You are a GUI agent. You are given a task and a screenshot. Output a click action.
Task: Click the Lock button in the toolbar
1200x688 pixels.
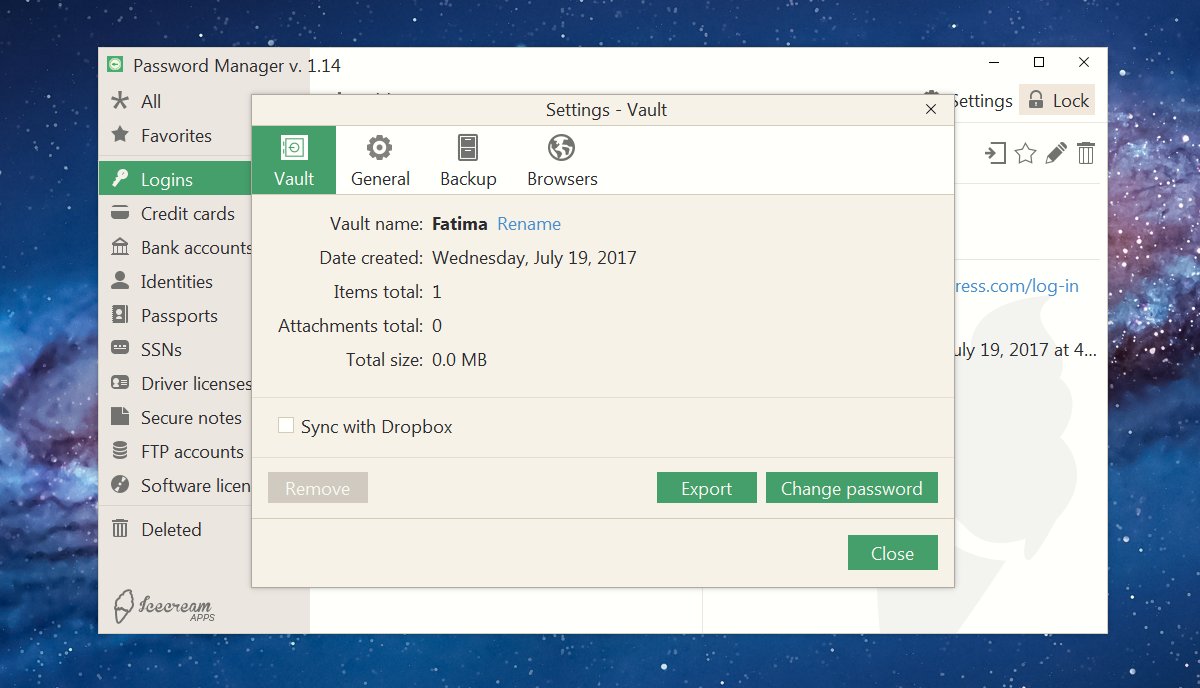coord(1057,100)
